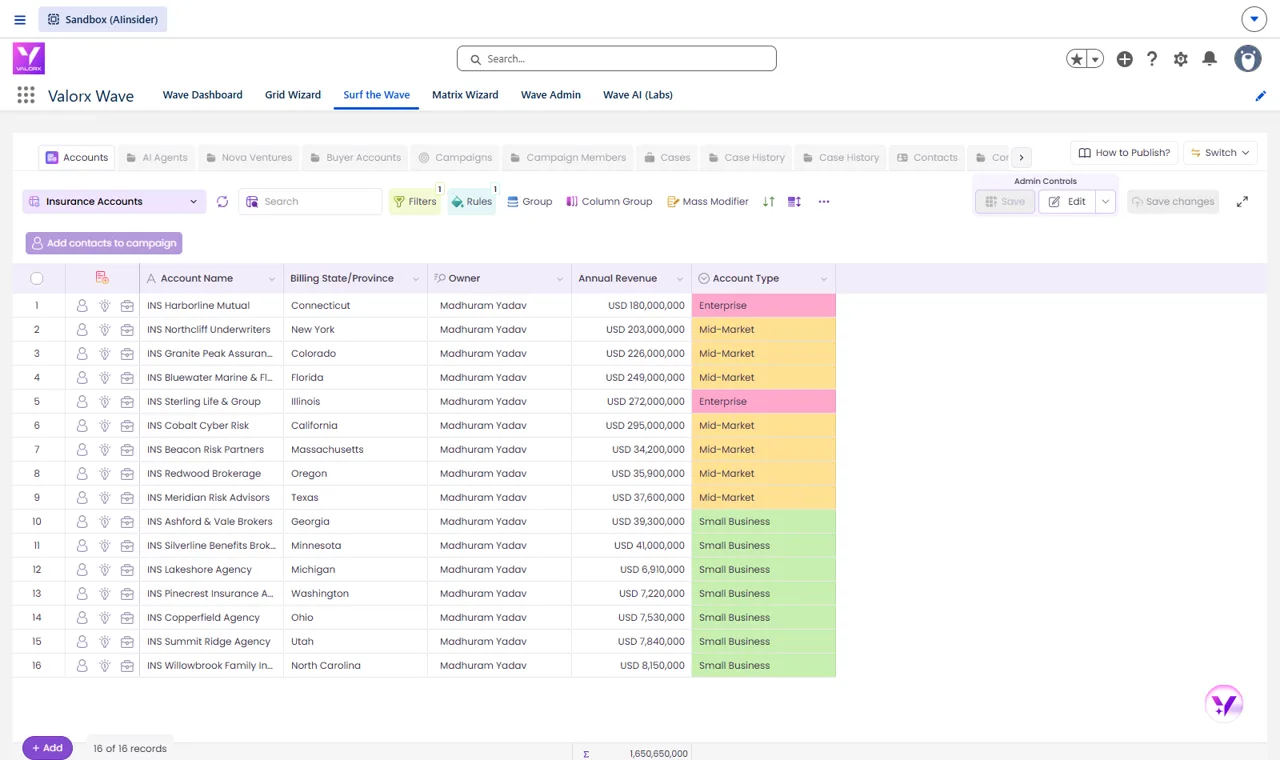The width and height of the screenshot is (1280, 760).
Task: Click the briefcase icon in INS Sterling Life row
Action: coord(127,402)
